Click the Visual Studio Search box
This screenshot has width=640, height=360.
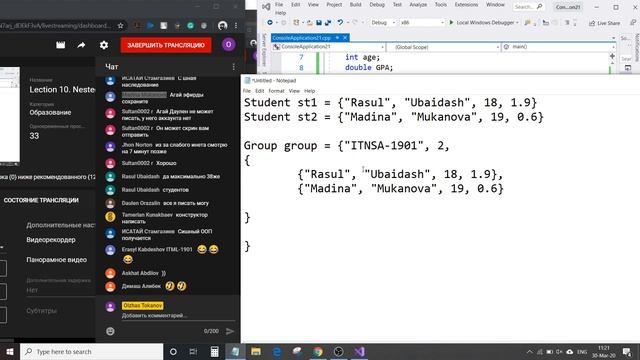click(529, 7)
